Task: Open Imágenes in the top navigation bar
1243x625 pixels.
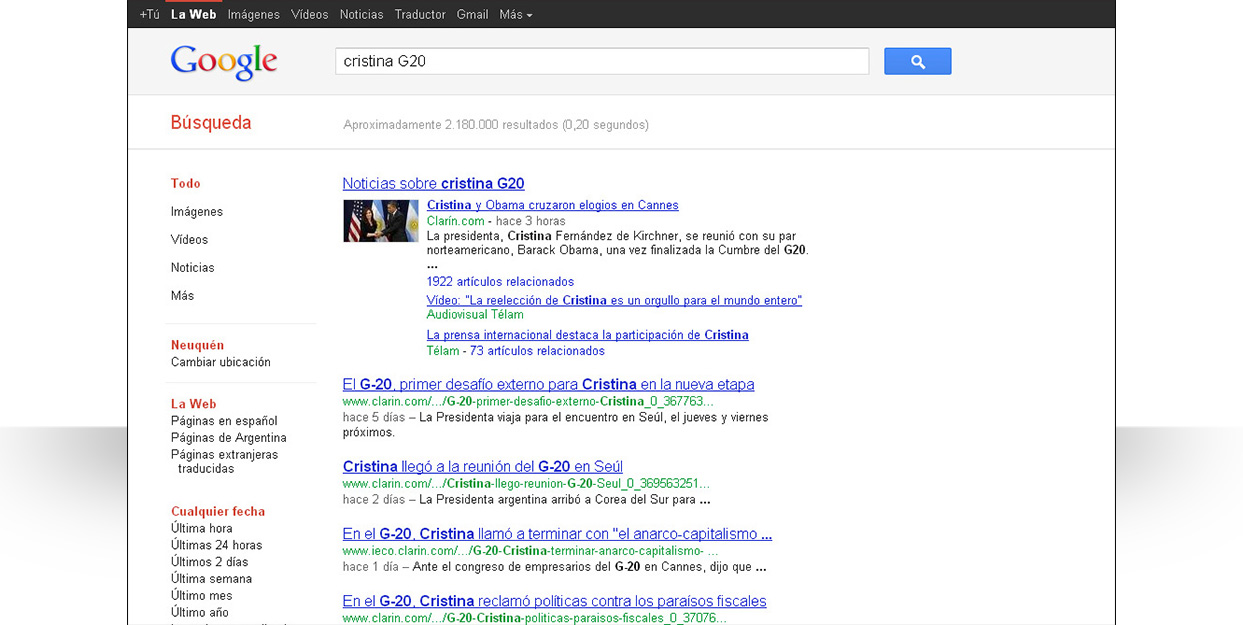Action: (253, 15)
